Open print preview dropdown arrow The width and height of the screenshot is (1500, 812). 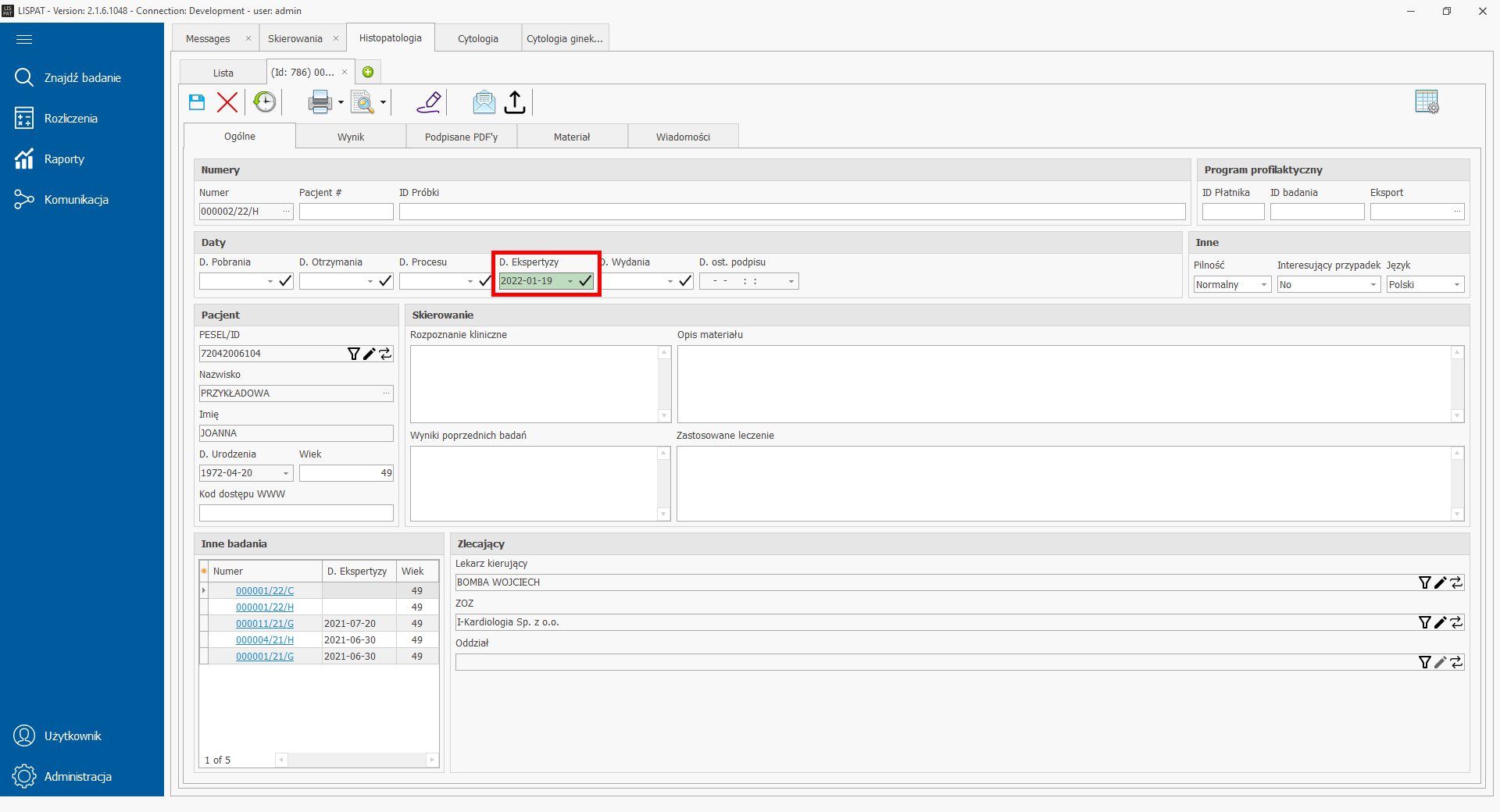(x=383, y=102)
